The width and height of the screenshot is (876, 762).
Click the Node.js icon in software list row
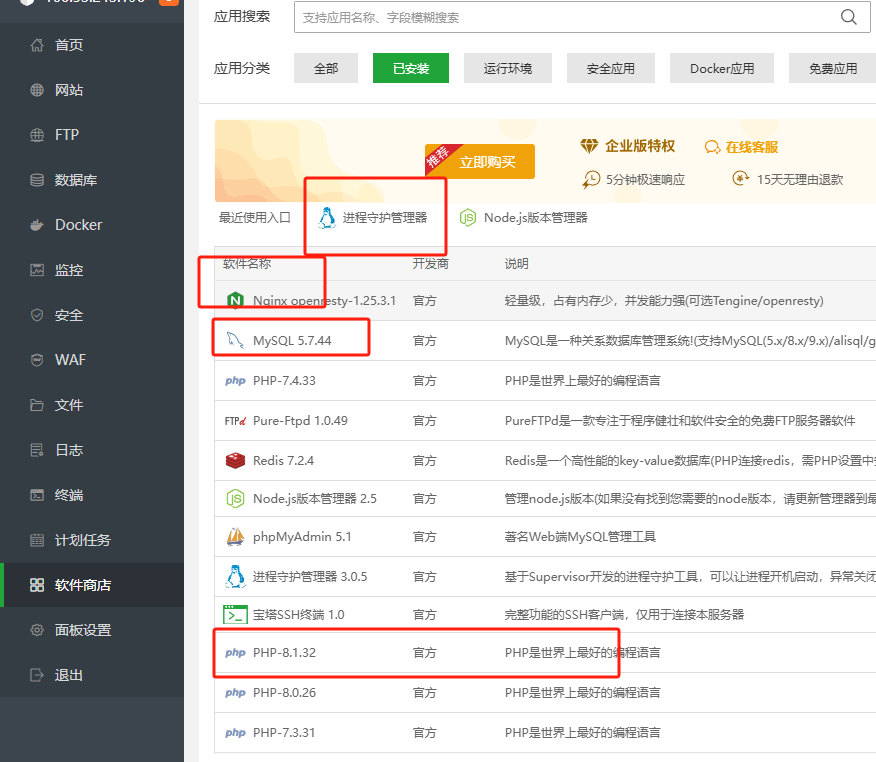tap(235, 498)
